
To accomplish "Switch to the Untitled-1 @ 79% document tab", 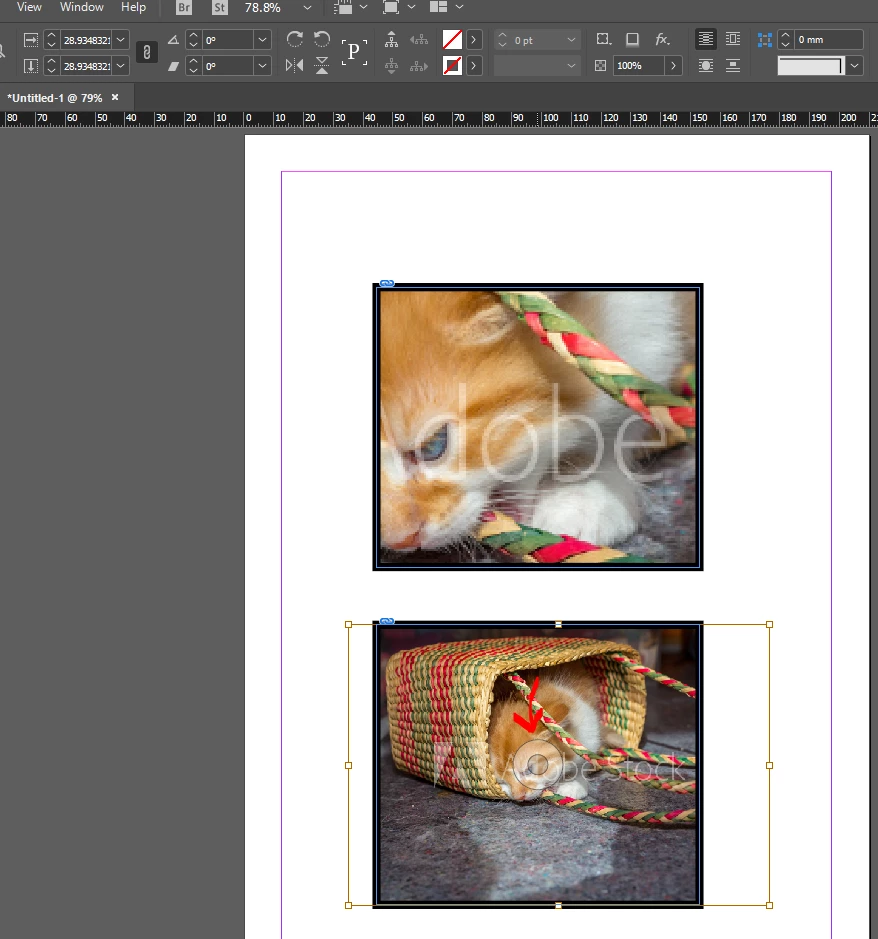I will (55, 98).
